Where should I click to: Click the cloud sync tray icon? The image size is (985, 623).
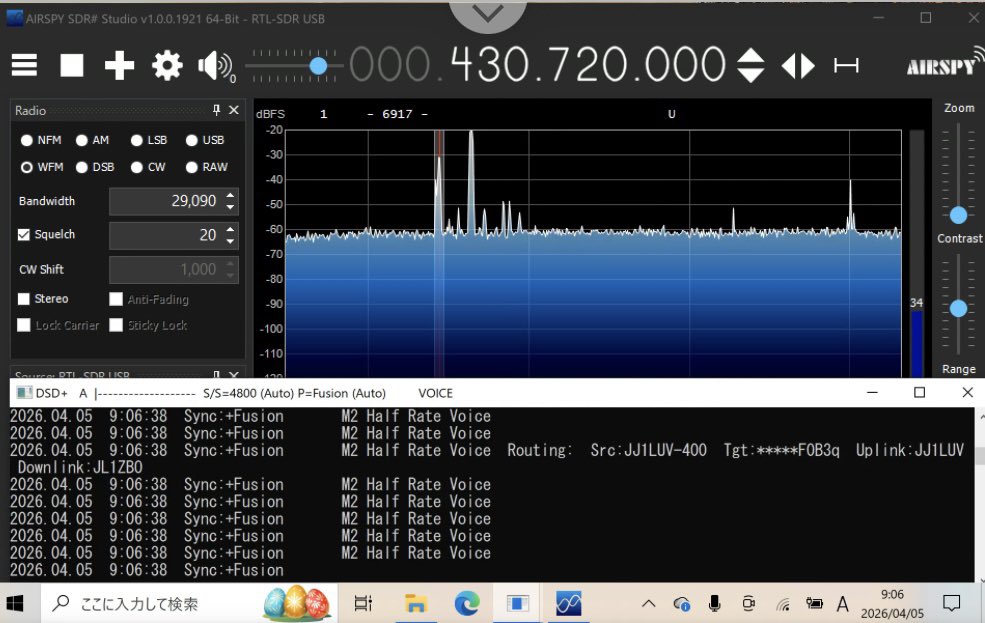pyautogui.click(x=682, y=604)
